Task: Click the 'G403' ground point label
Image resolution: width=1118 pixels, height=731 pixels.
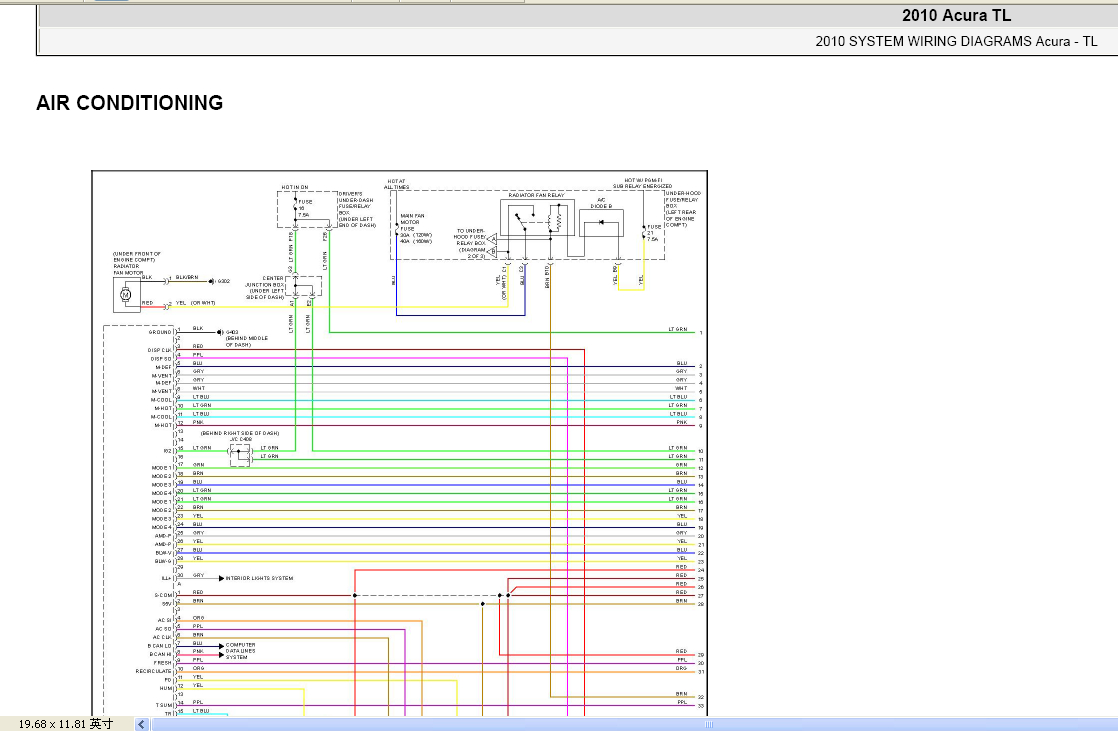Action: click(x=232, y=332)
